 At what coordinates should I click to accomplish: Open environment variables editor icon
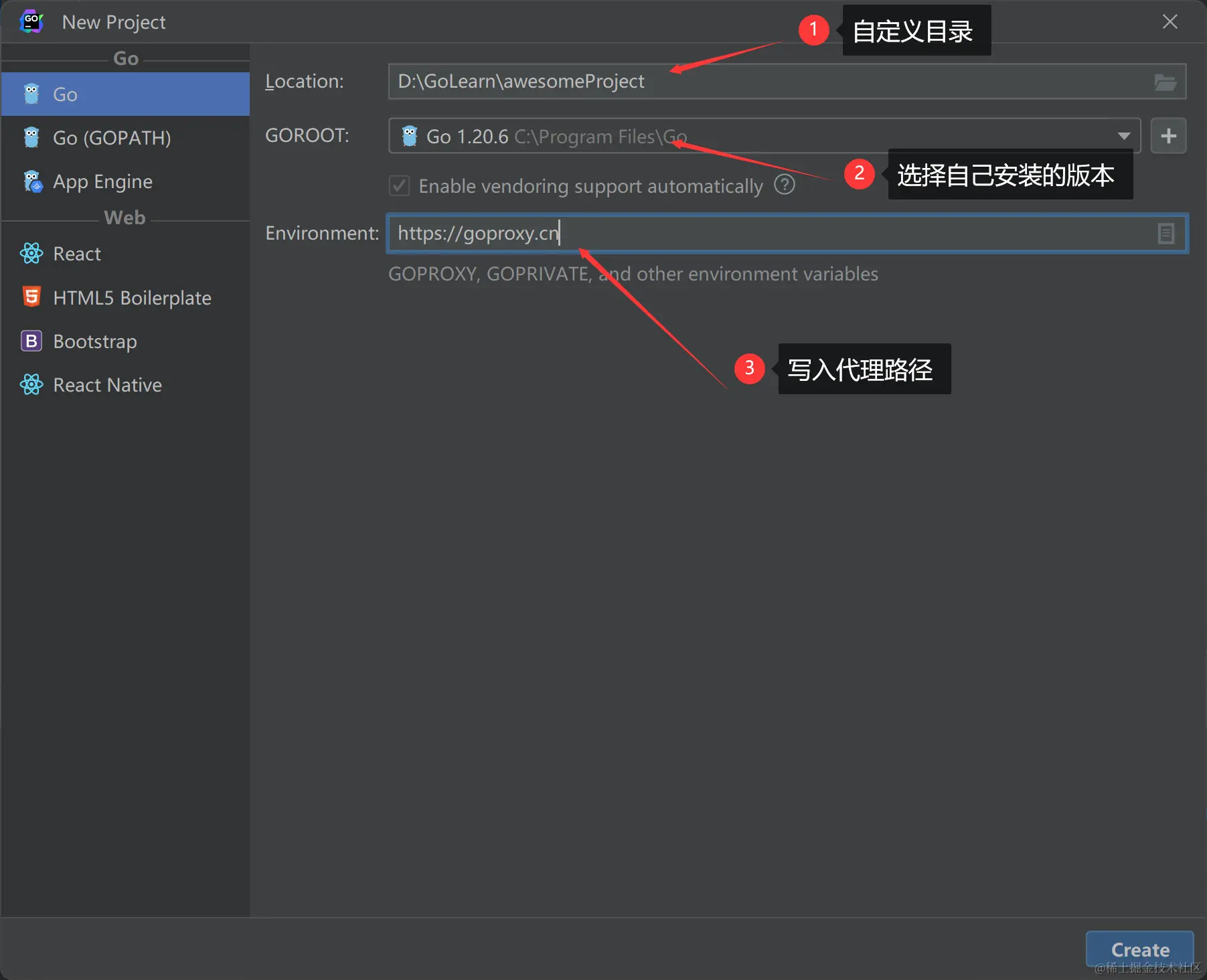(1165, 234)
